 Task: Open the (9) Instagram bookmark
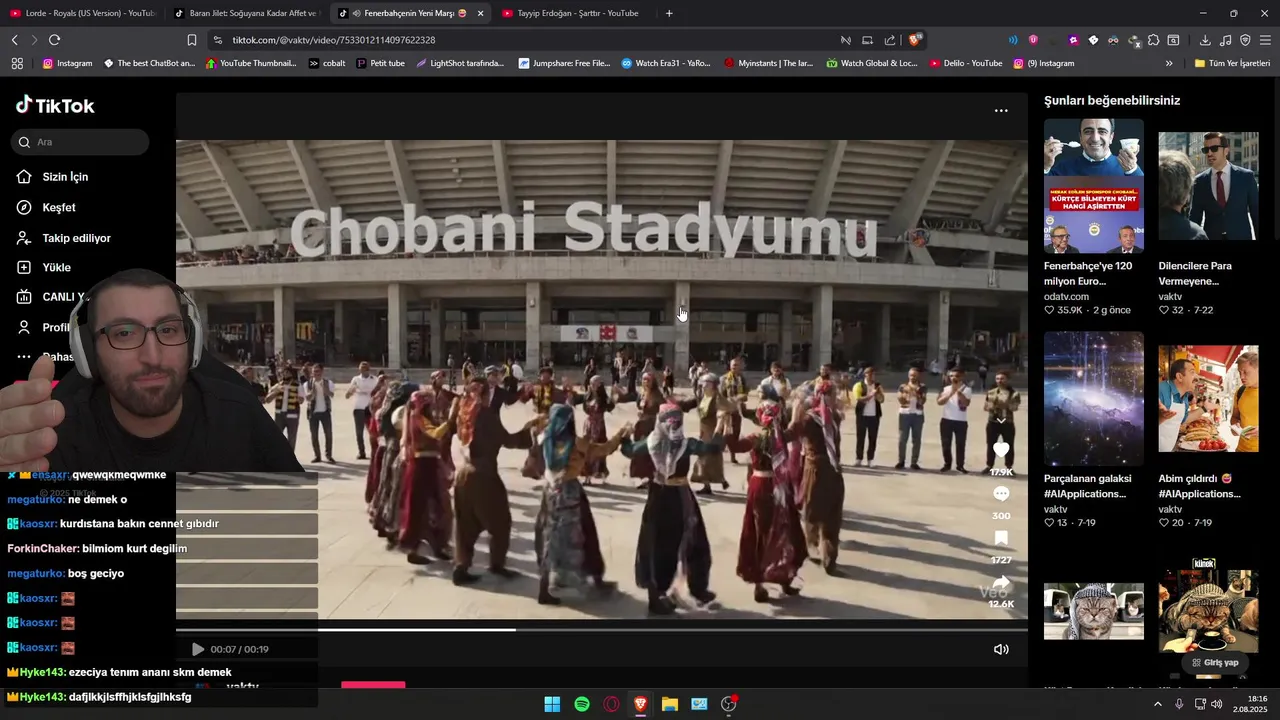[x=1043, y=63]
